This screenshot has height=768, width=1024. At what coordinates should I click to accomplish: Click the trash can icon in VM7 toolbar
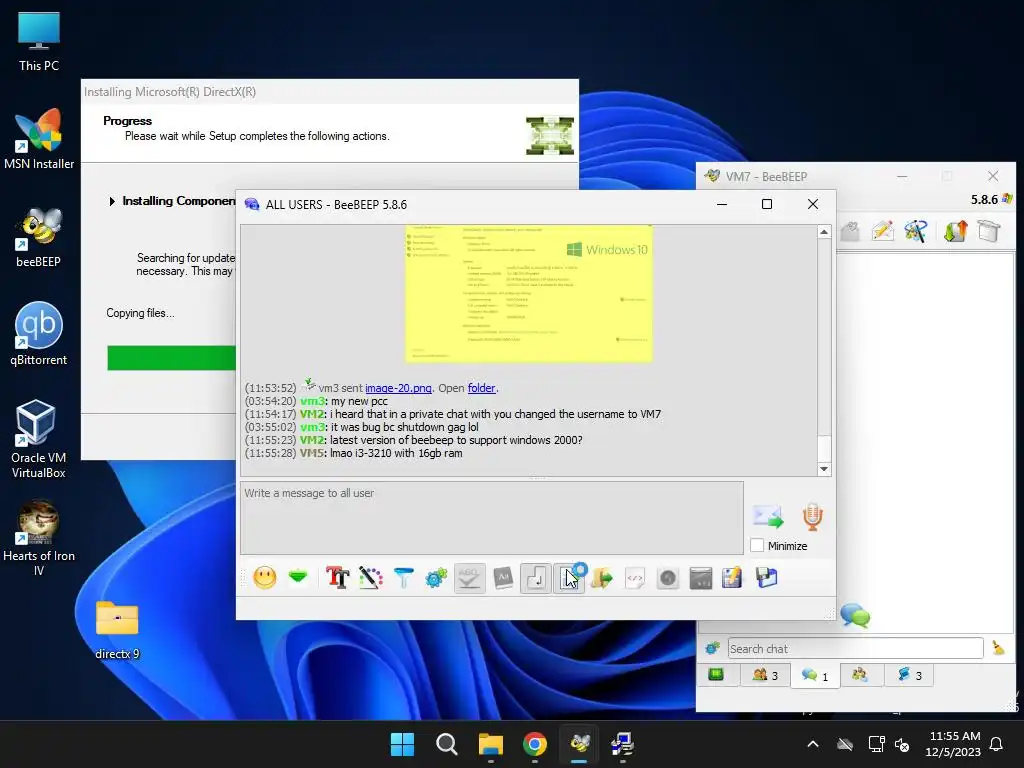tap(989, 231)
